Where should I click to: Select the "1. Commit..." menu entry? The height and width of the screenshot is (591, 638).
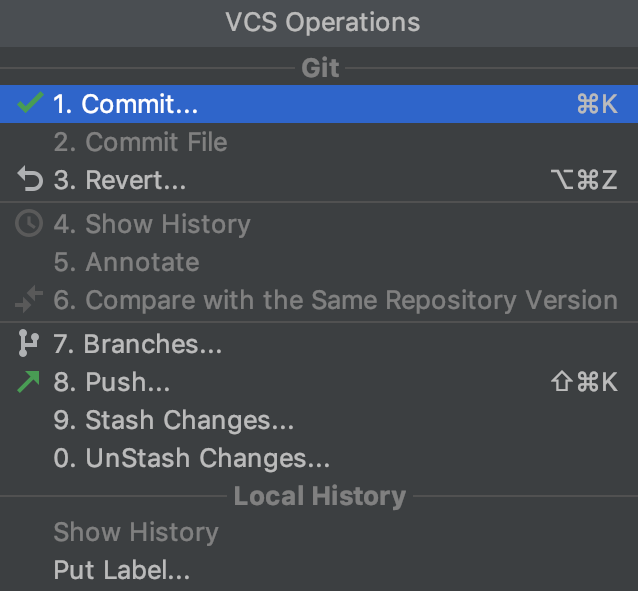click(126, 104)
